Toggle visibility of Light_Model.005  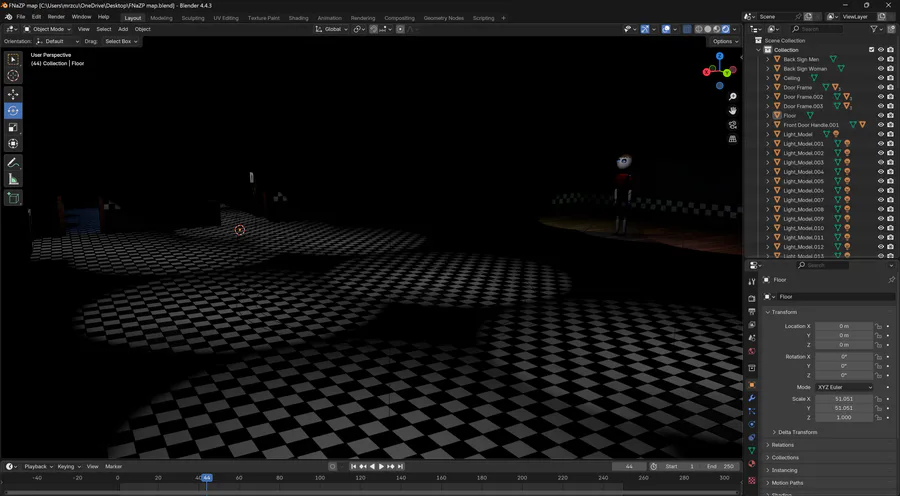point(881,181)
